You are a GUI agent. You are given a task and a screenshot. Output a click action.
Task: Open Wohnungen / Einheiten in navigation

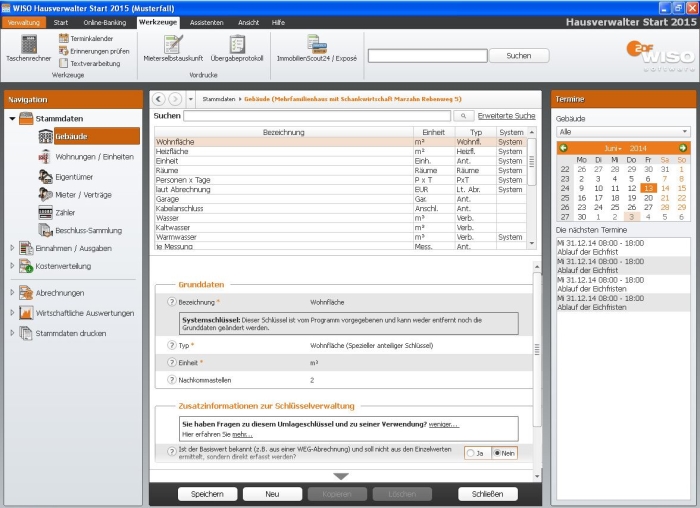[x=94, y=157]
